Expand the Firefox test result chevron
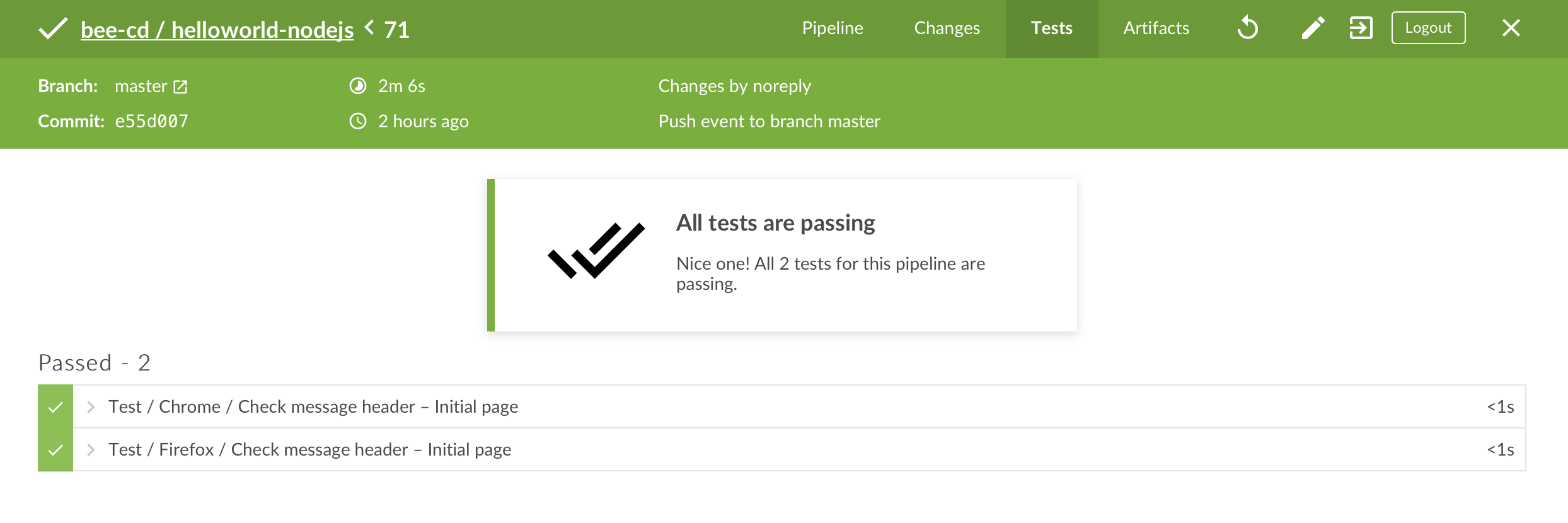 (x=91, y=450)
